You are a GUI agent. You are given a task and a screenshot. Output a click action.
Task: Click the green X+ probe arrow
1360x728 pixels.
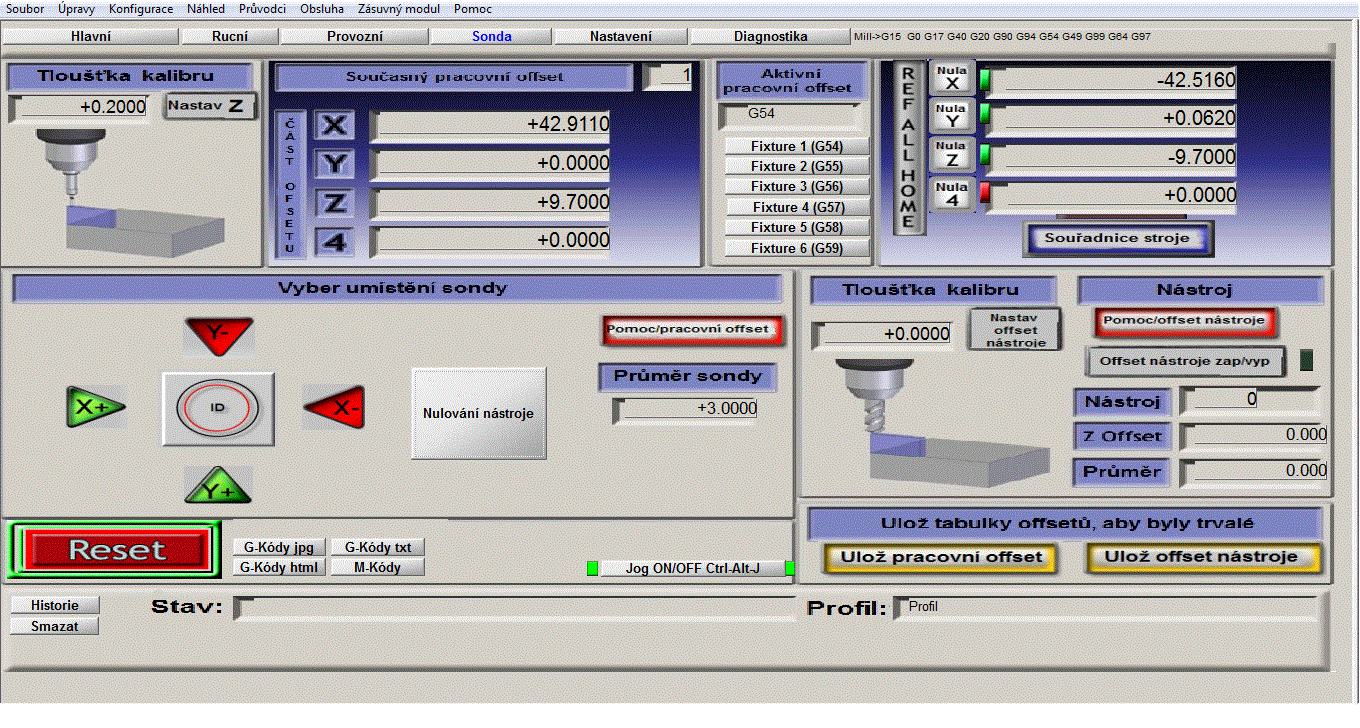coord(95,407)
